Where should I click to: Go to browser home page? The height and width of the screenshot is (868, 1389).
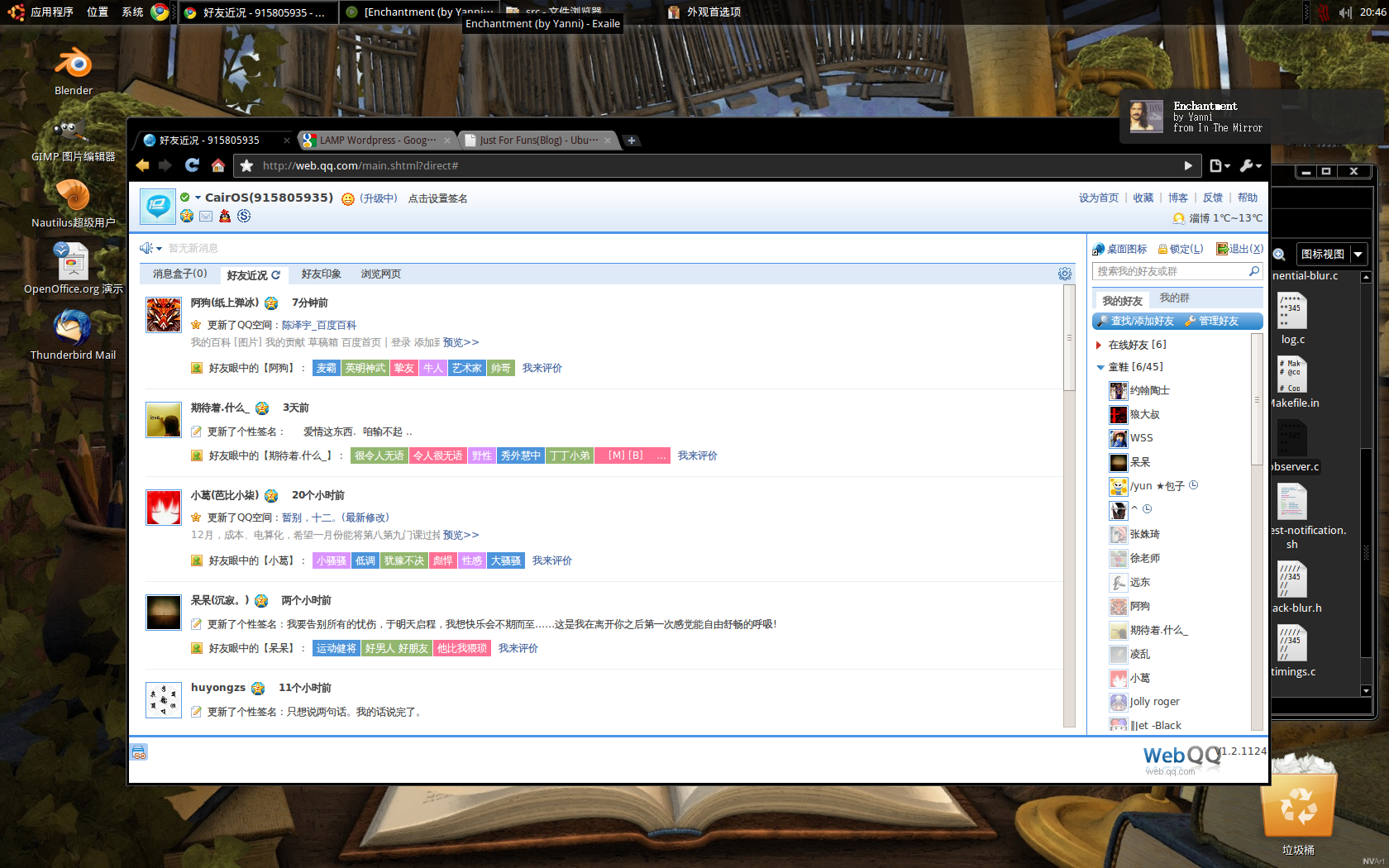point(217,165)
